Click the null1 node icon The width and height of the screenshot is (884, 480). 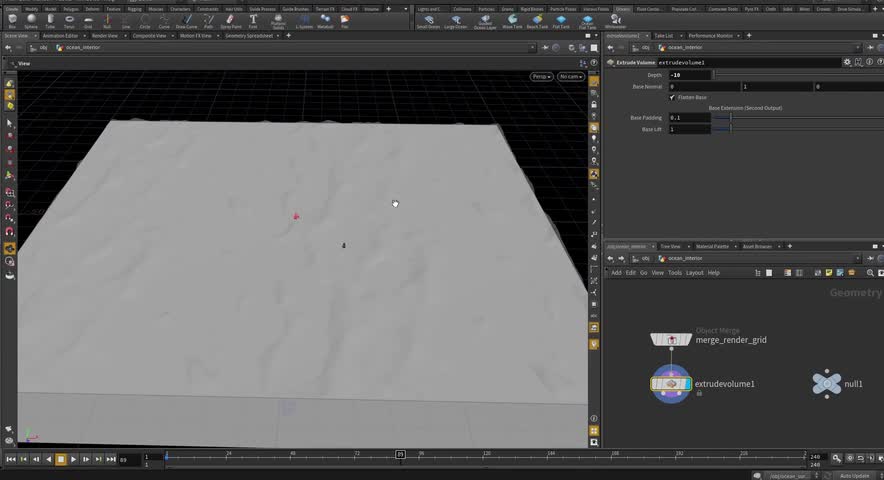(x=826, y=384)
